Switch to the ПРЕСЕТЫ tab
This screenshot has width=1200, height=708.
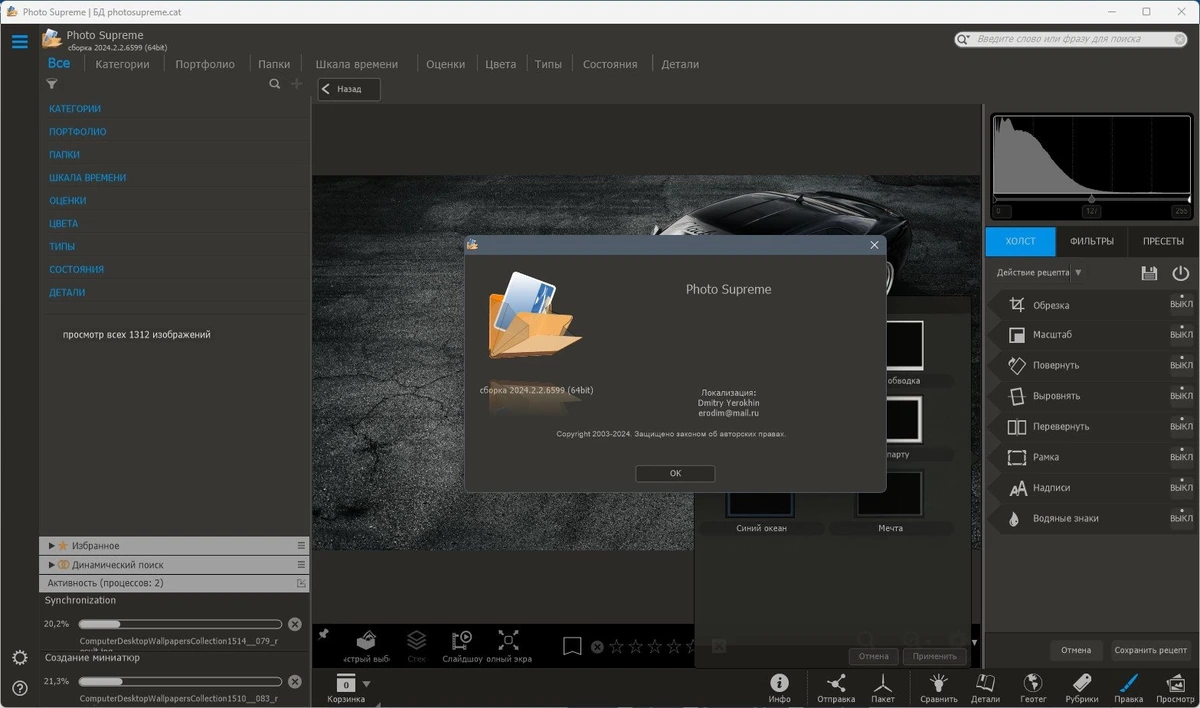(1164, 241)
